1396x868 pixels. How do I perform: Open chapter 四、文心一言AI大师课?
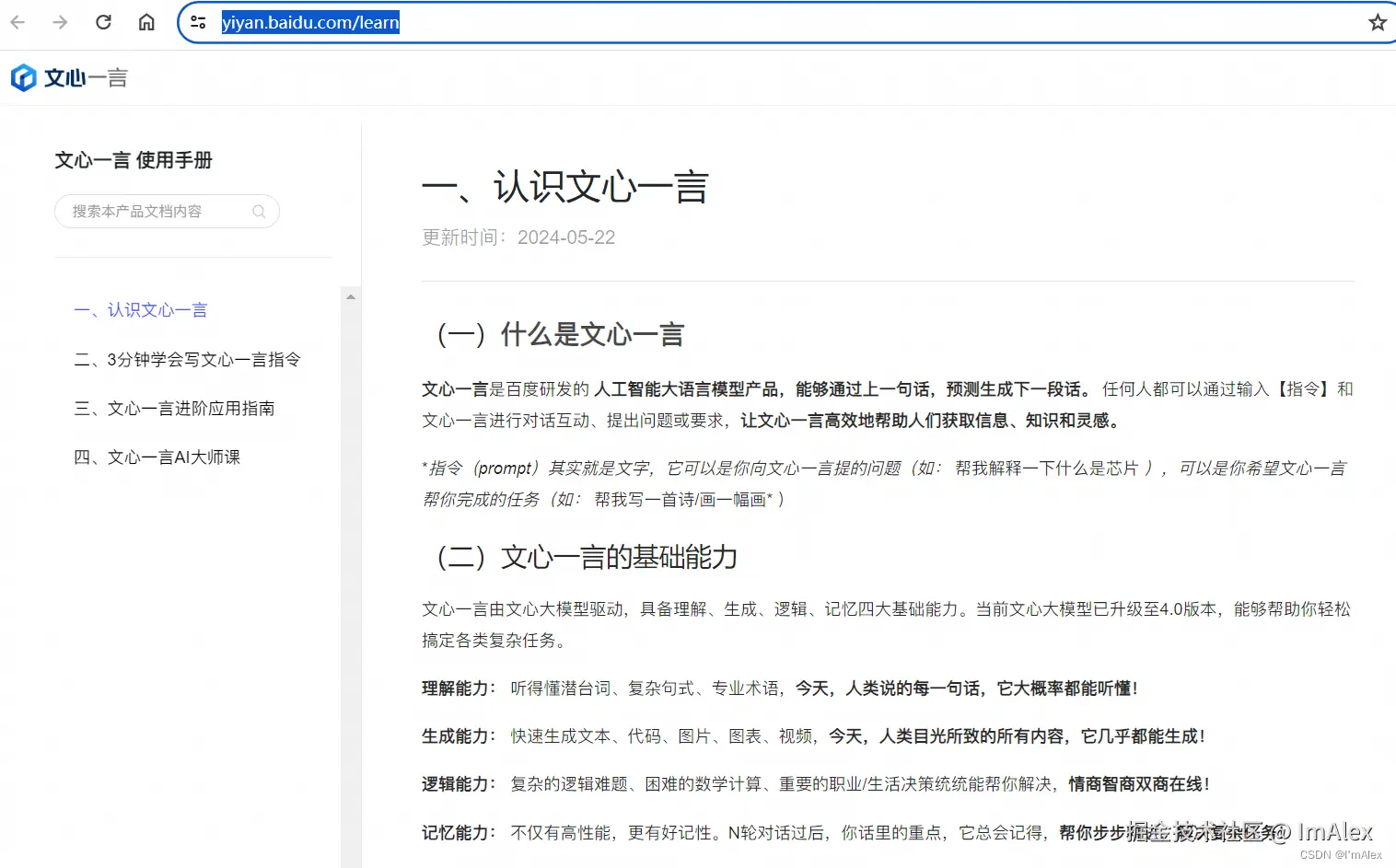157,457
